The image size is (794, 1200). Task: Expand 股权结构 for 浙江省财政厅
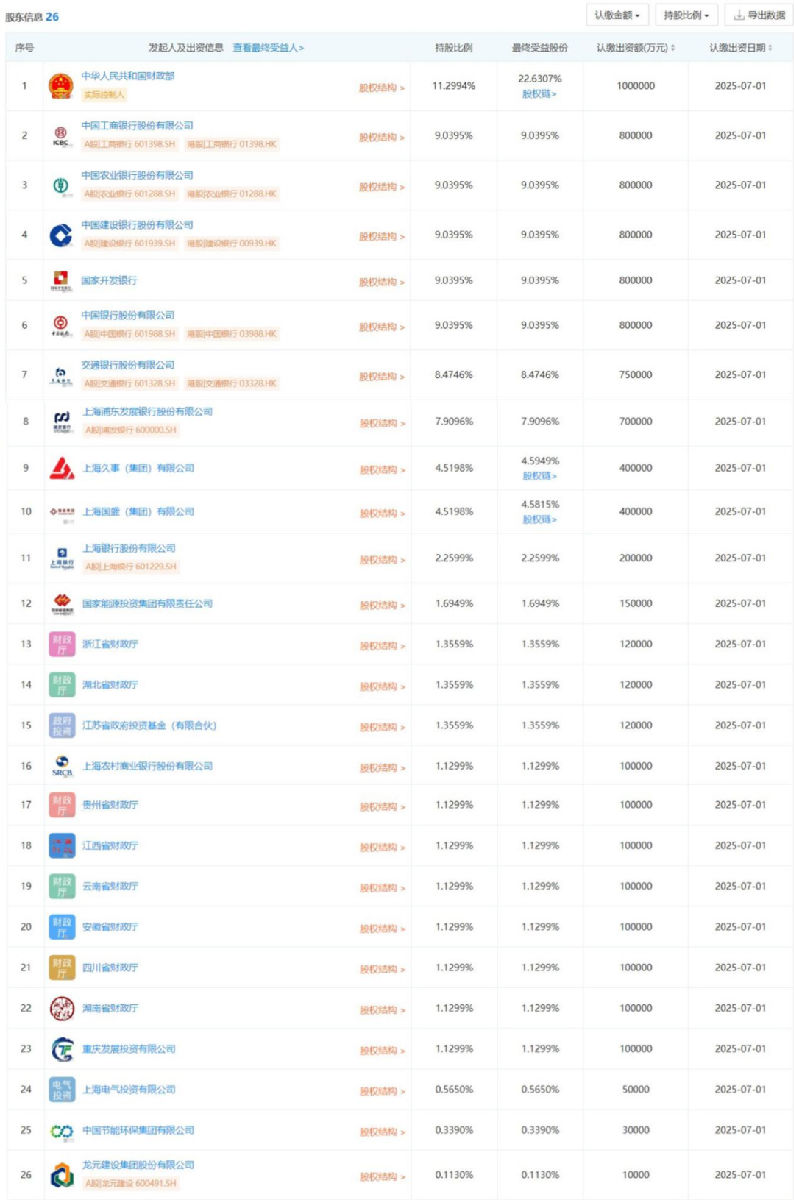click(x=382, y=645)
